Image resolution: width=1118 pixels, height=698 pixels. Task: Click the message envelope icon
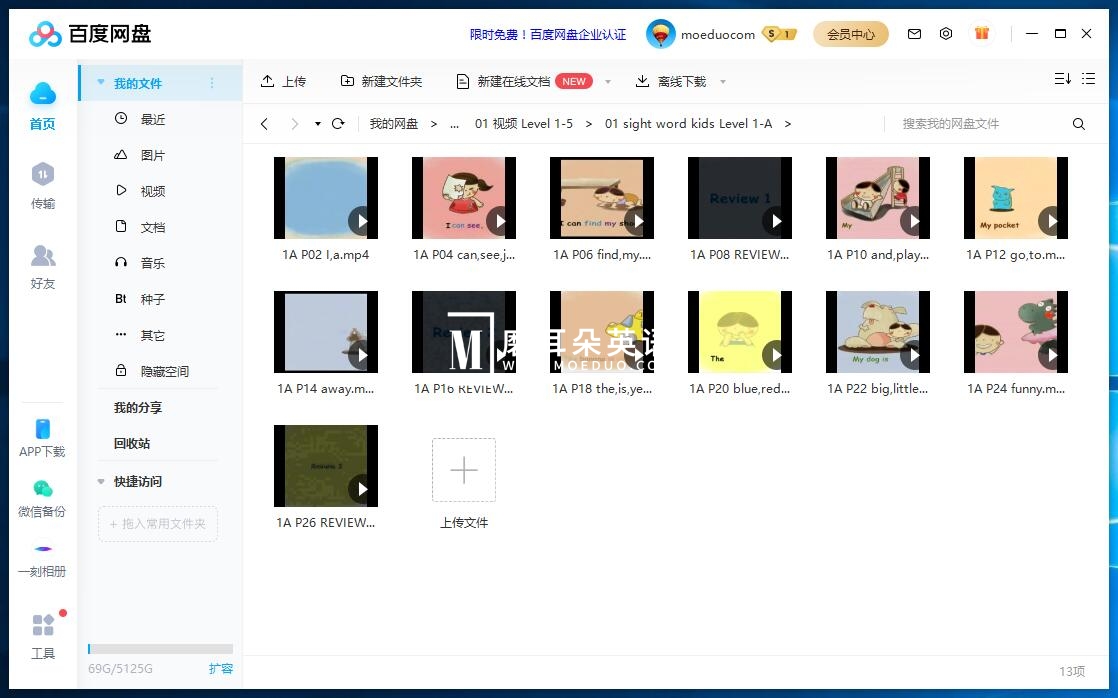(914, 33)
